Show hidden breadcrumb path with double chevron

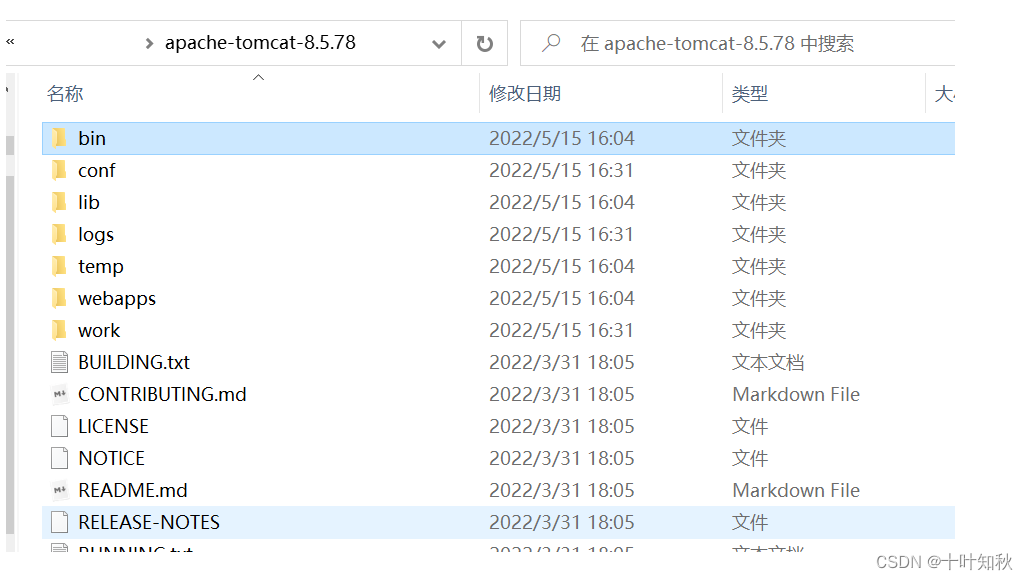coord(10,42)
